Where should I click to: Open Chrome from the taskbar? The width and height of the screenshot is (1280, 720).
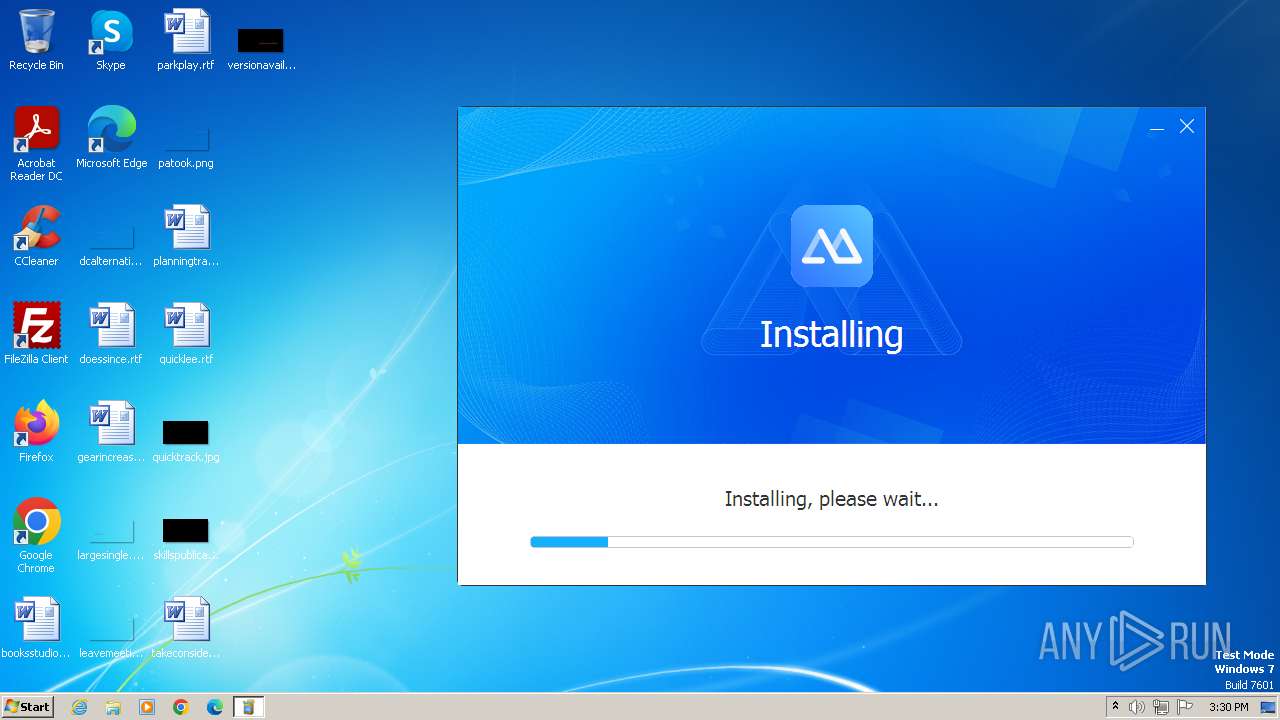181,707
